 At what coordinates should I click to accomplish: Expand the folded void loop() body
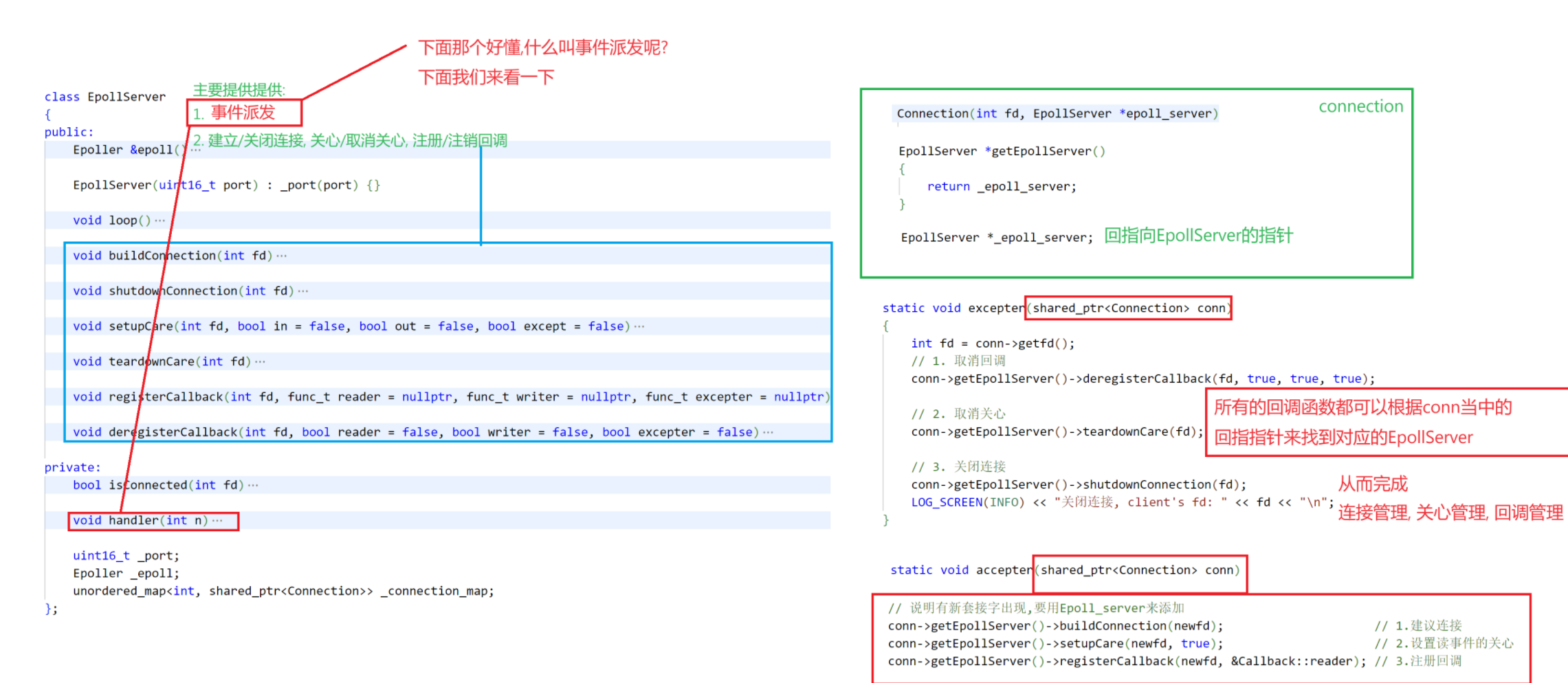[159, 221]
